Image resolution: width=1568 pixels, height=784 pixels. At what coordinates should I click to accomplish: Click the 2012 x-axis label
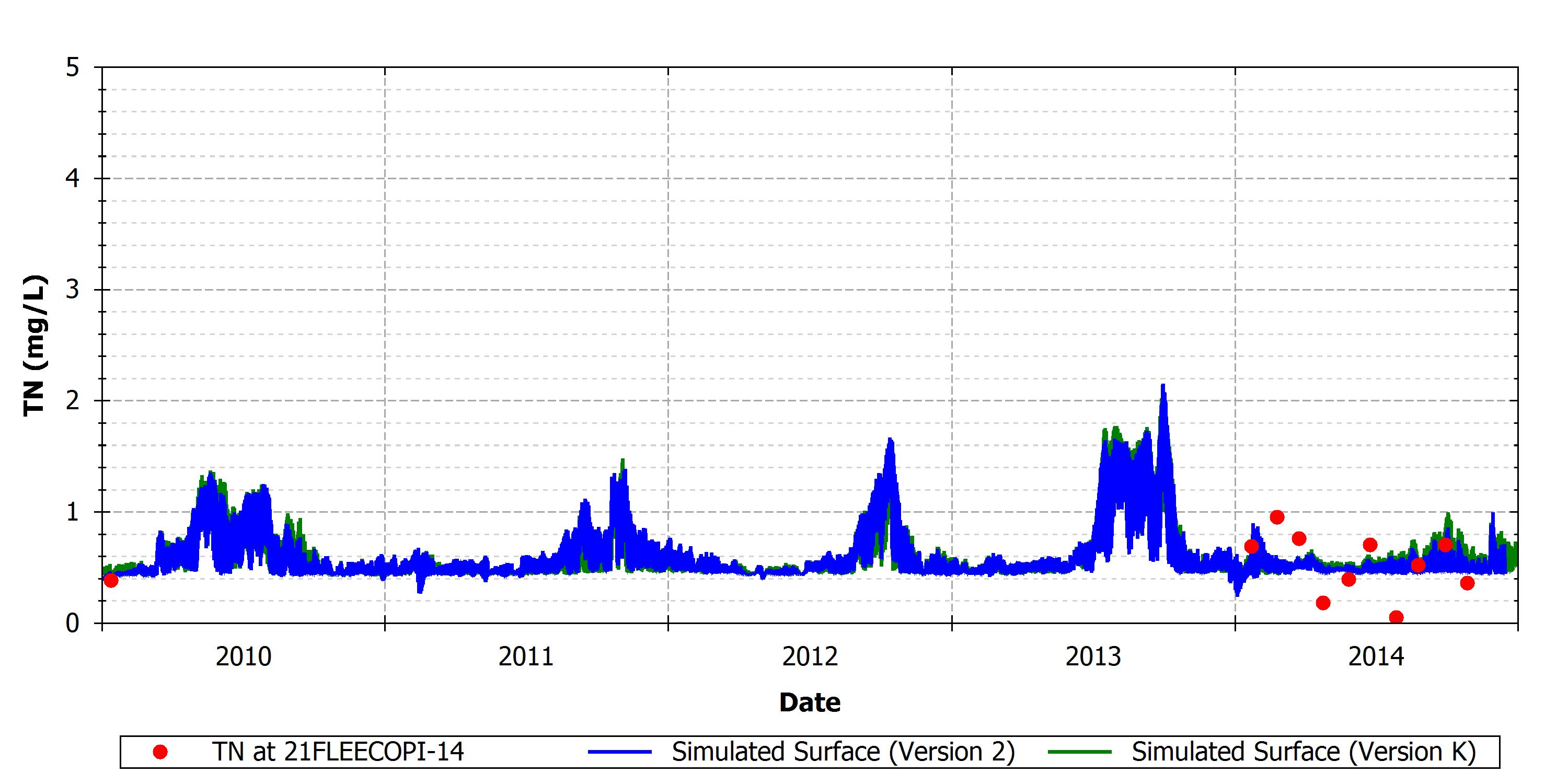(810, 657)
